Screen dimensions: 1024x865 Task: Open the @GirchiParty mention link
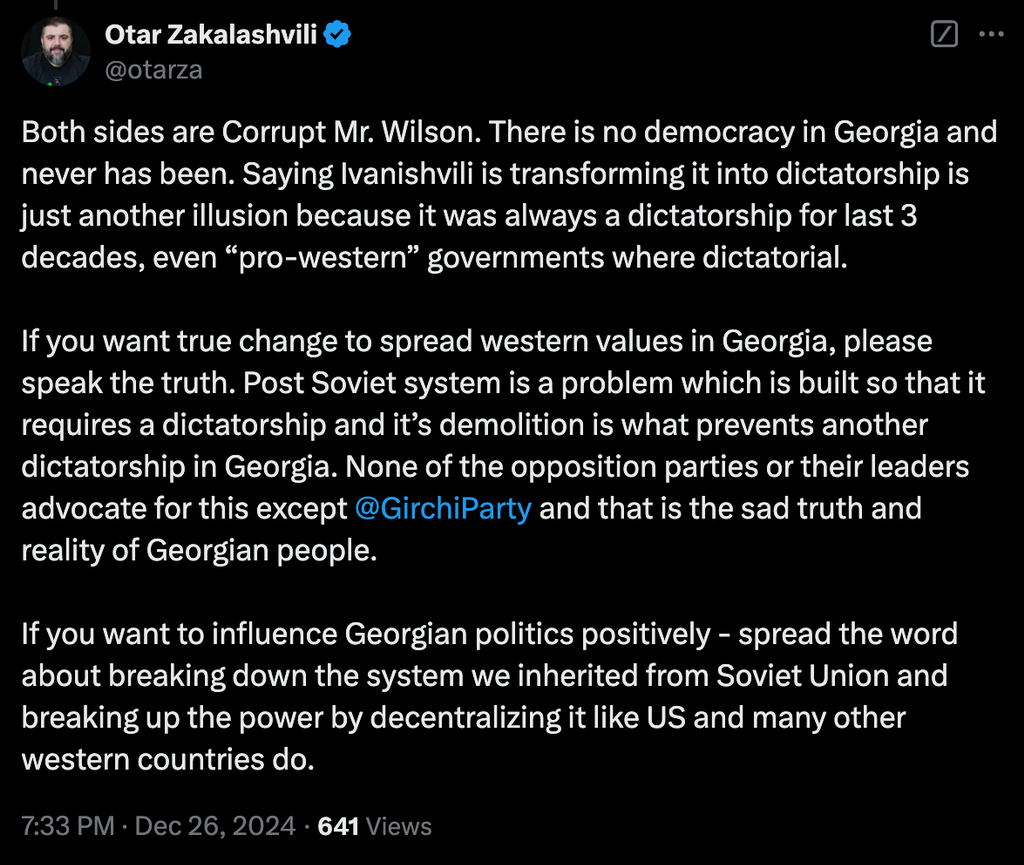pyautogui.click(x=443, y=509)
